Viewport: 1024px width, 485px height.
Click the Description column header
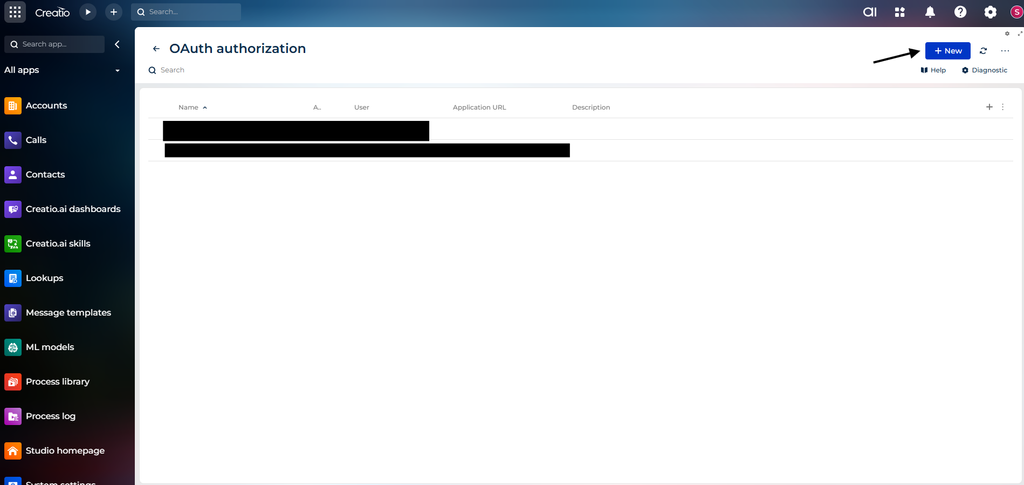pos(591,107)
